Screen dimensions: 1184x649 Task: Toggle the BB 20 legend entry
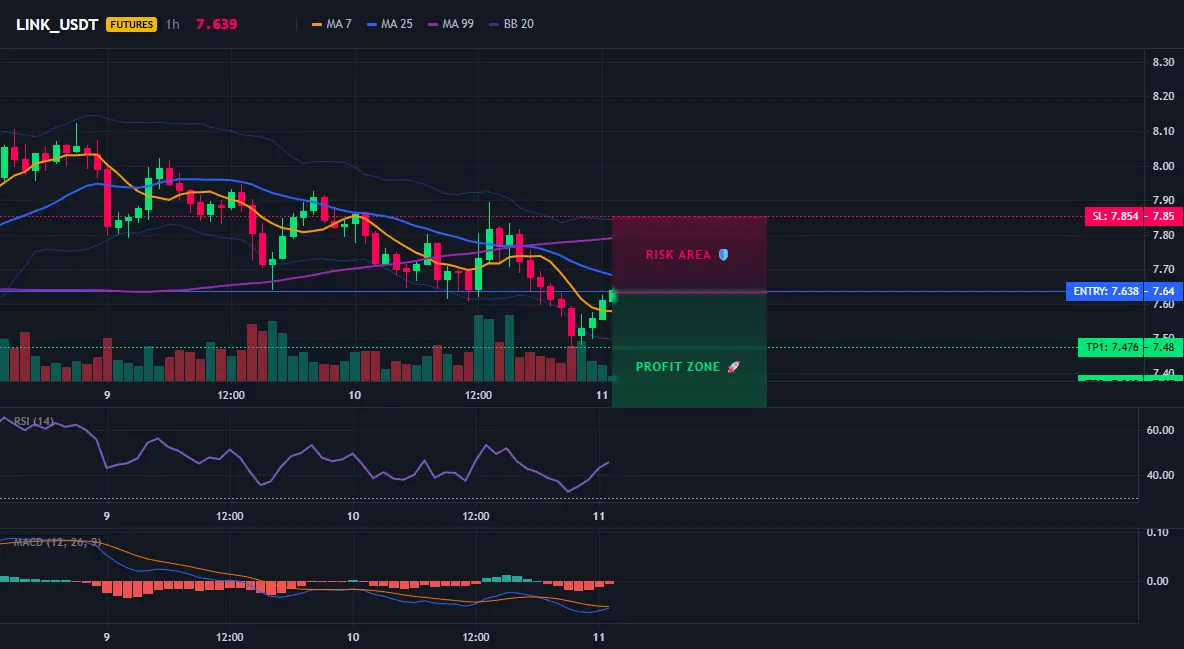[512, 24]
